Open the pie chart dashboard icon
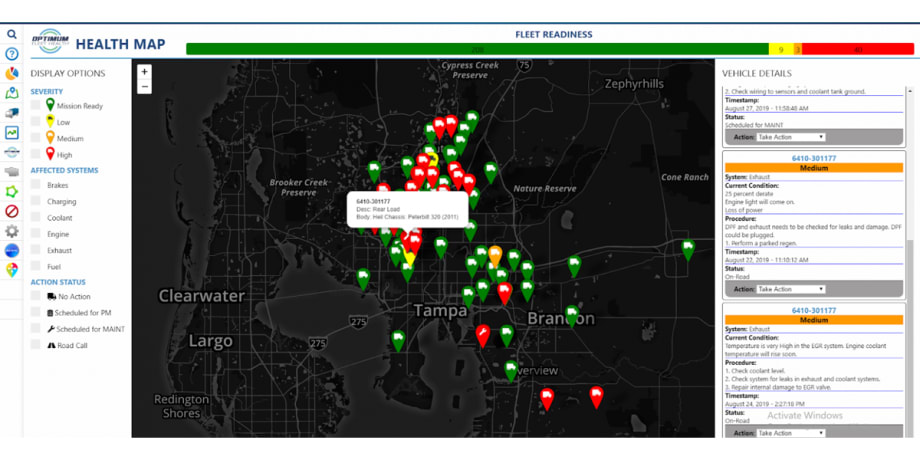The width and height of the screenshot is (920, 460). point(12,74)
